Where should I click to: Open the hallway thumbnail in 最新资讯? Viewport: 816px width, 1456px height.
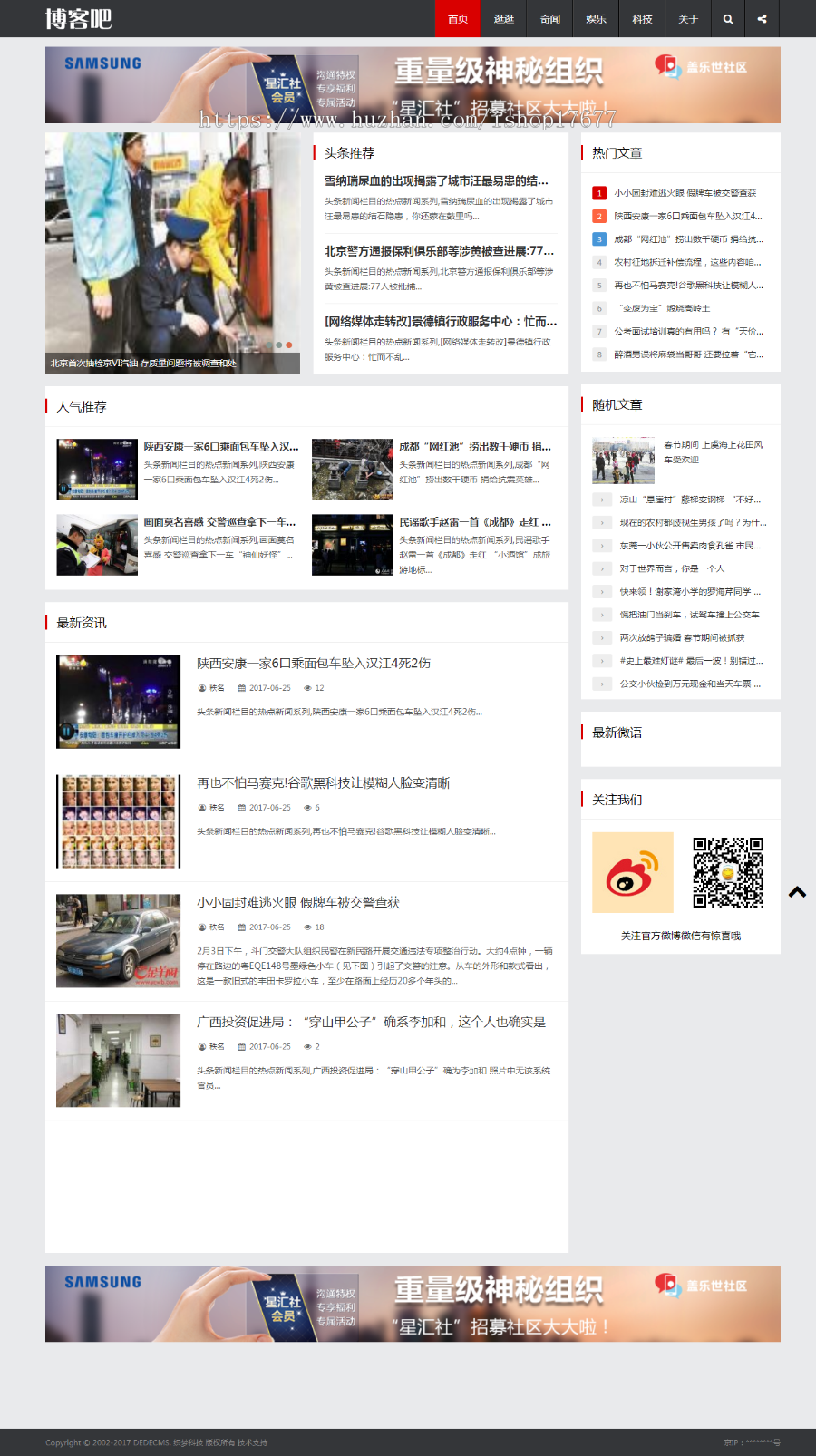(118, 1061)
